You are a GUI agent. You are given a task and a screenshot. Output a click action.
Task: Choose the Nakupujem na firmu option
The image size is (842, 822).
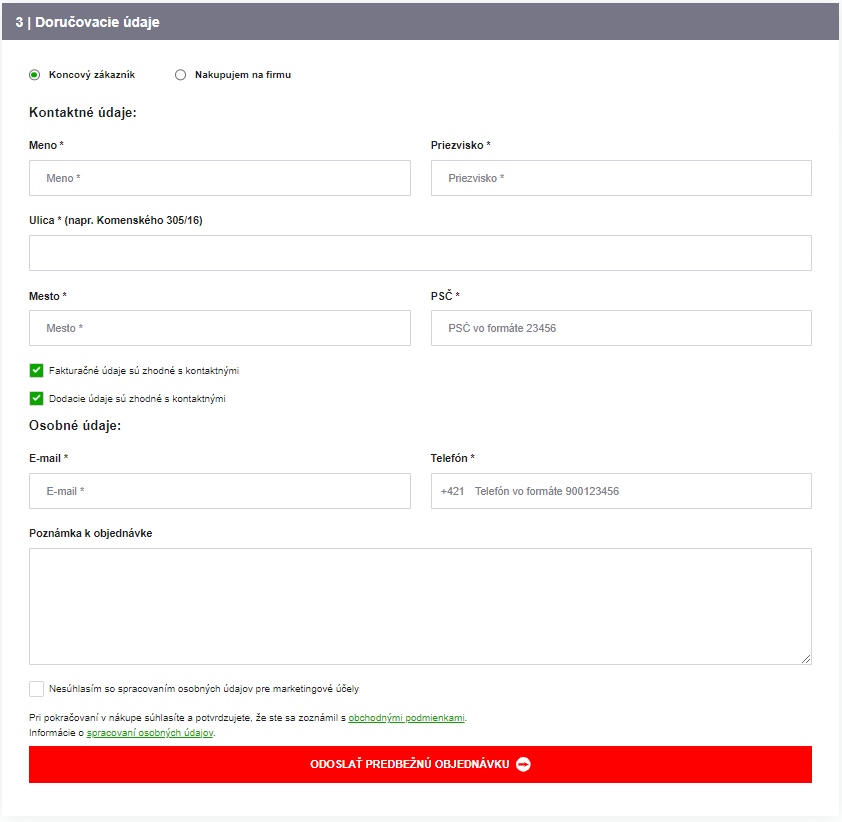[181, 74]
